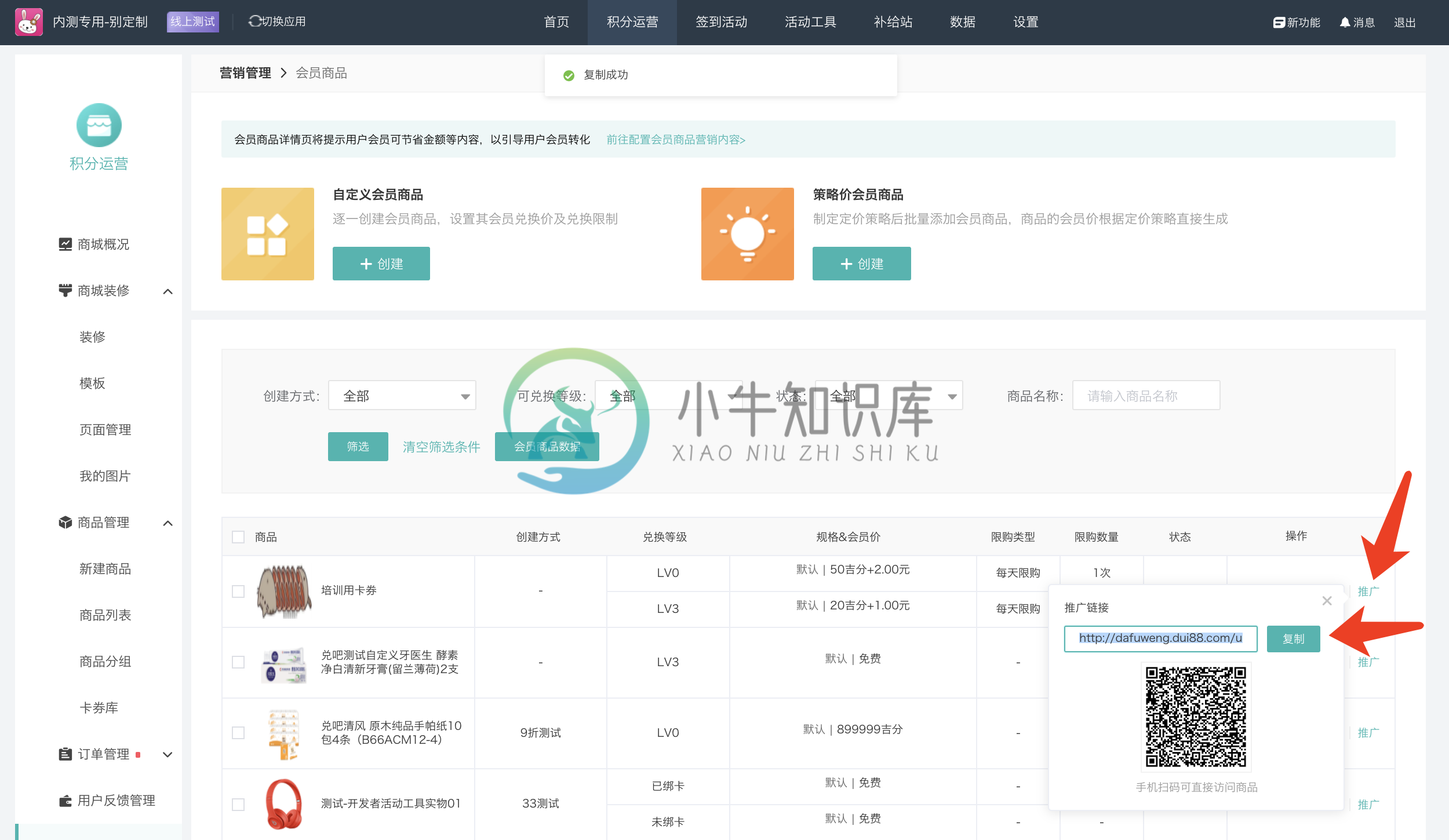
Task: Check the 测试-开发者活动工具实物01 row checkbox
Action: point(238,805)
